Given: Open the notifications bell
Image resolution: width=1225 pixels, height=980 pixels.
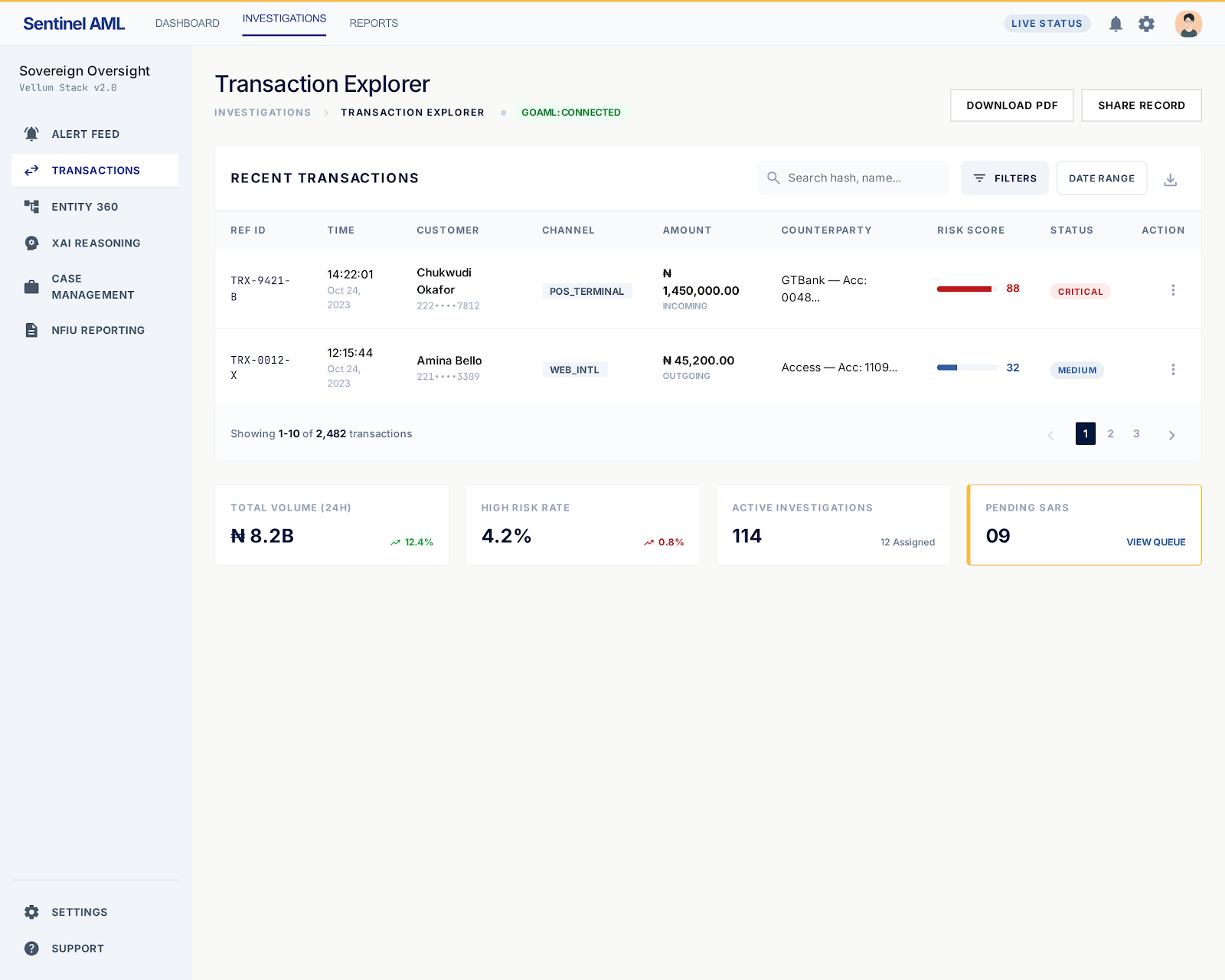Looking at the screenshot, I should 1116,24.
